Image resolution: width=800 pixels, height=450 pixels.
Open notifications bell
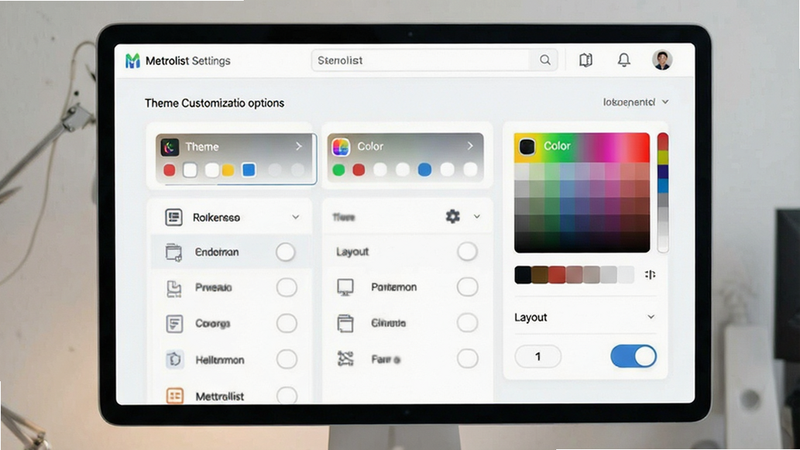click(624, 60)
